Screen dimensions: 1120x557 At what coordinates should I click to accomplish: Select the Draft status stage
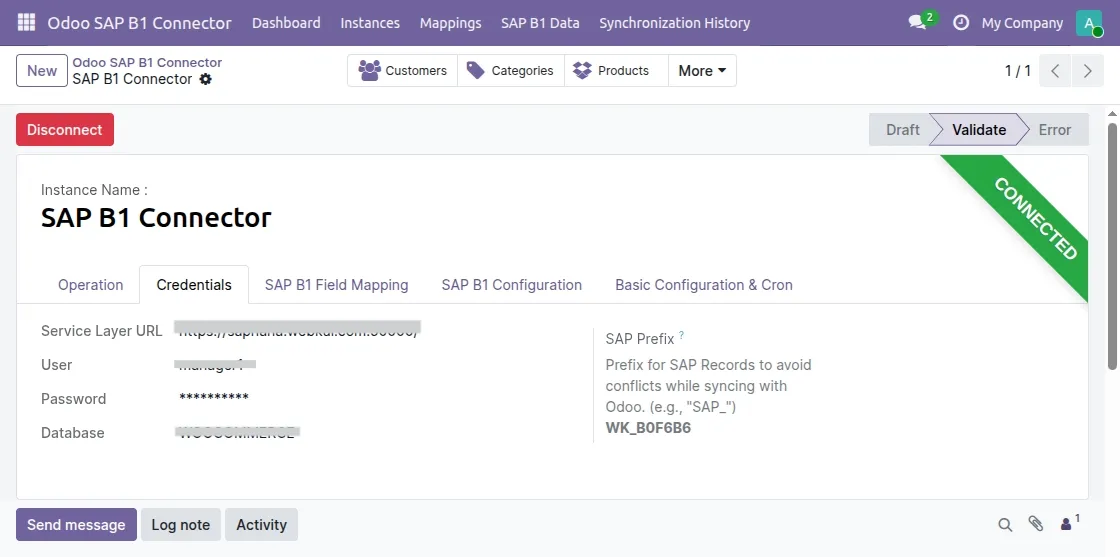coord(902,130)
